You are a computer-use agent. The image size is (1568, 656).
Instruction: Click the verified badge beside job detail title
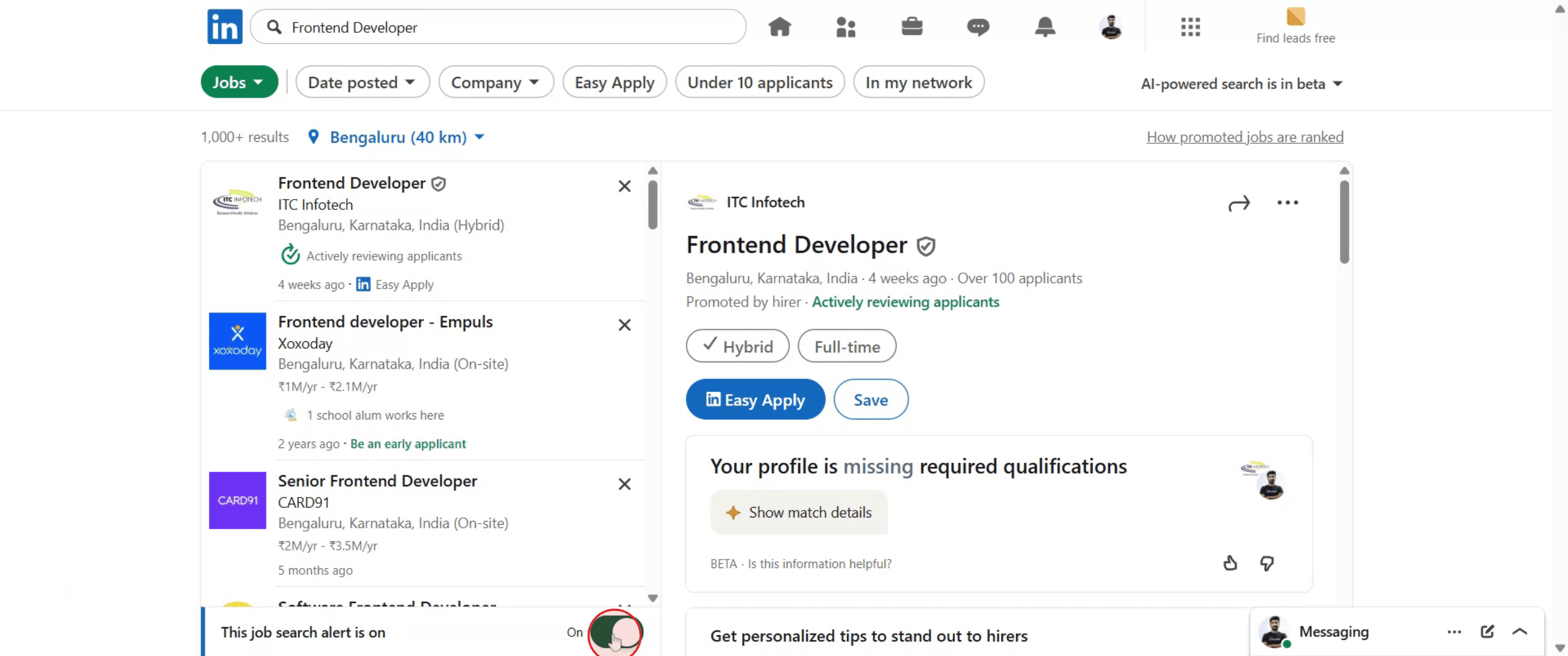tap(926, 246)
